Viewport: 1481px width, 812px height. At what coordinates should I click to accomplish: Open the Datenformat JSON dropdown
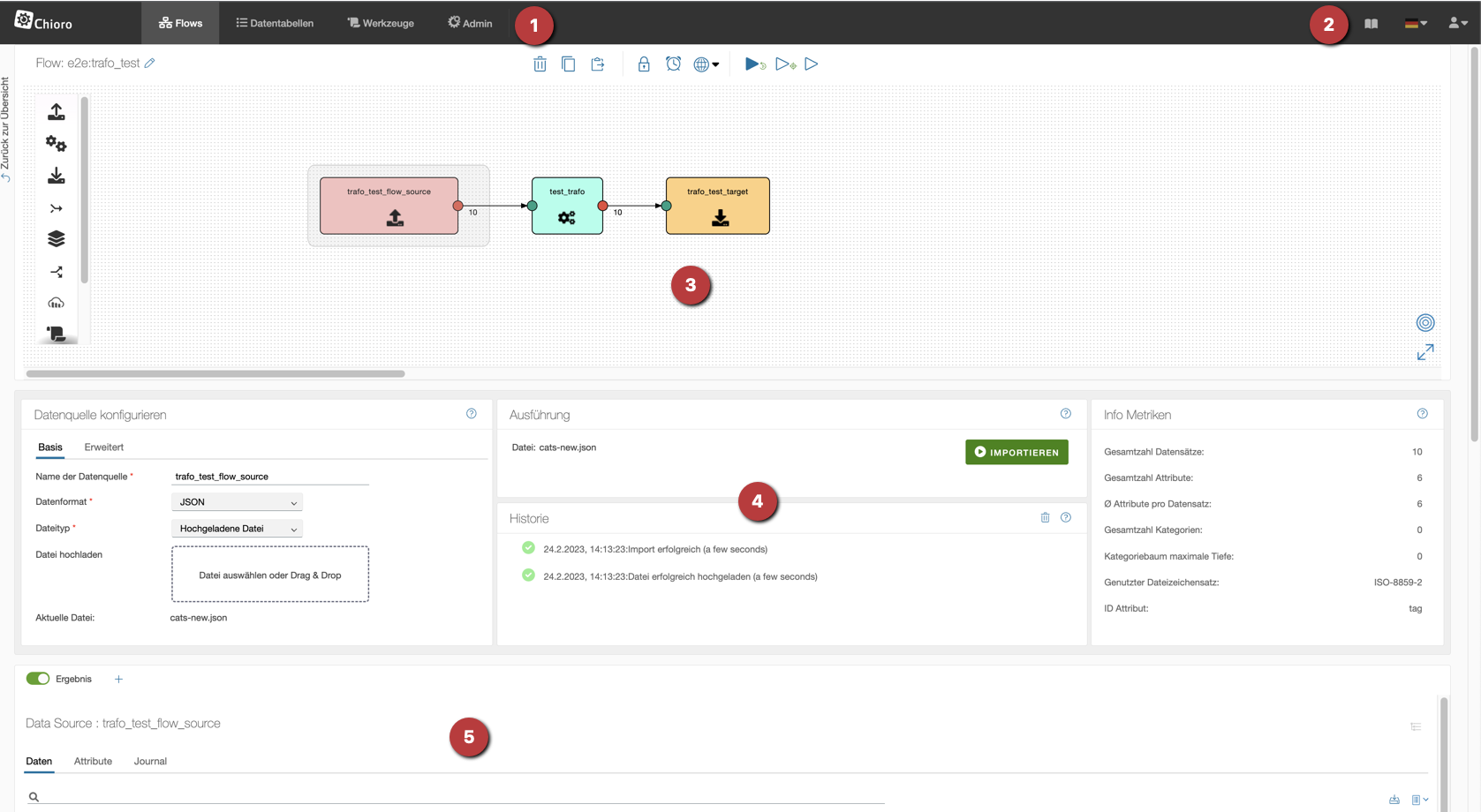237,502
